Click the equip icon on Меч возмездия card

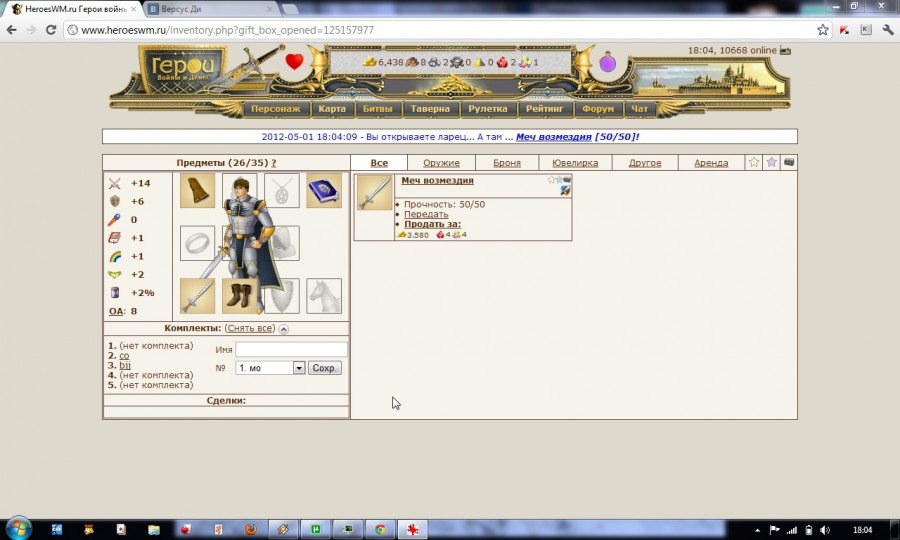(565, 191)
